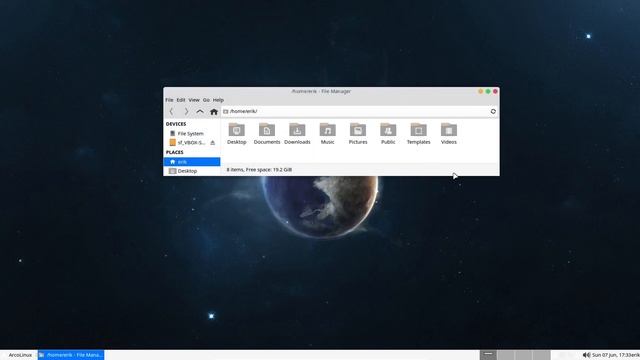Viewport: 640px width, 360px height.
Task: Go back with the left arrow button
Action: coord(171,111)
